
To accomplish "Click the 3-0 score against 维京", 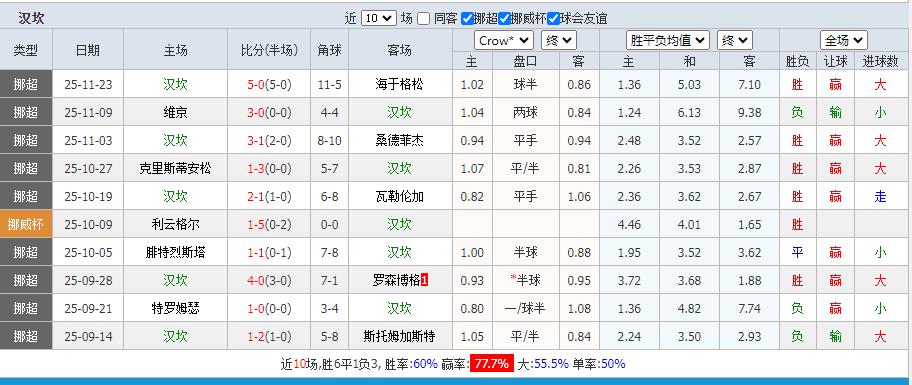I will pyautogui.click(x=256, y=112).
